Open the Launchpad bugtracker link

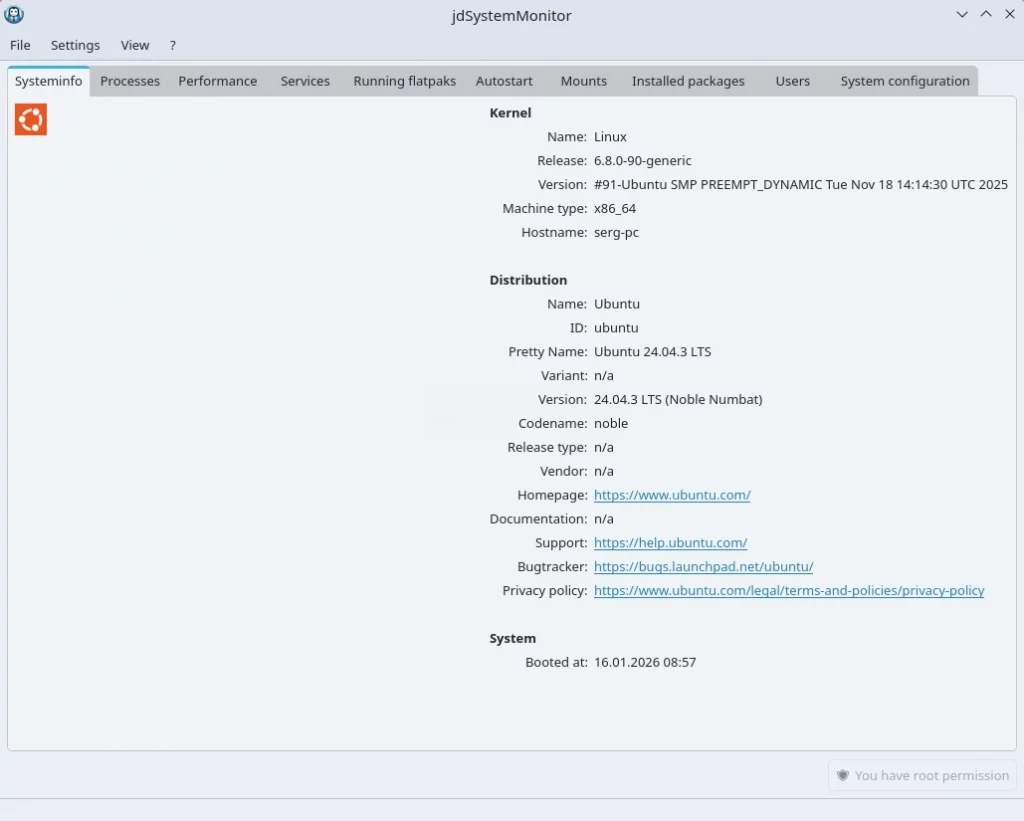[x=703, y=567]
